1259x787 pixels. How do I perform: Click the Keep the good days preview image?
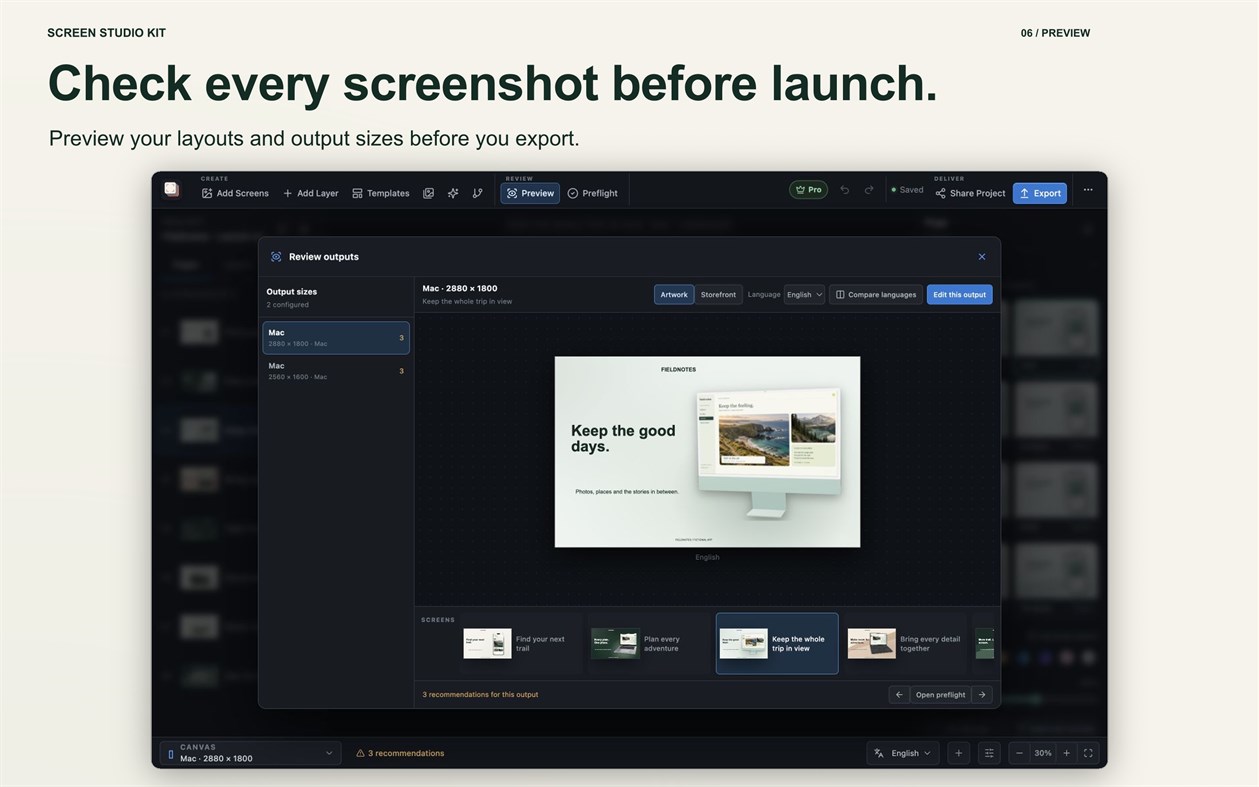point(707,452)
